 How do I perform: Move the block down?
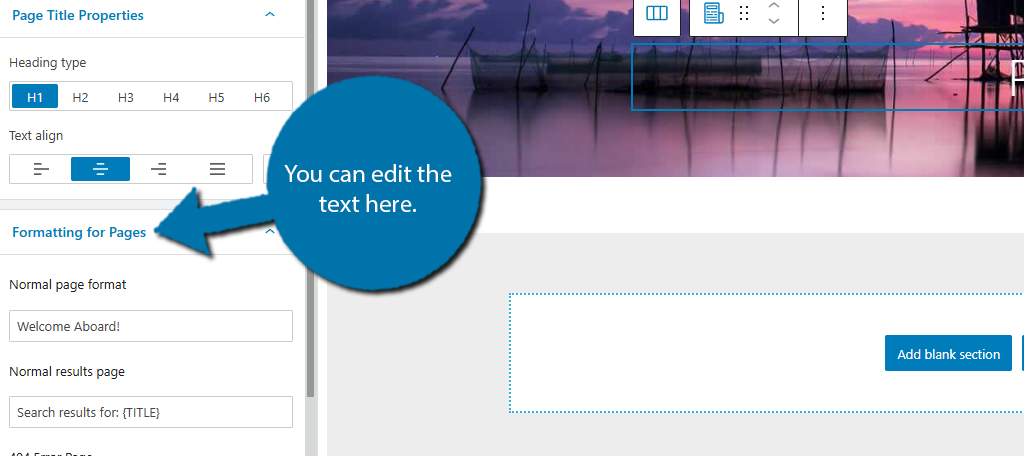pos(774,21)
